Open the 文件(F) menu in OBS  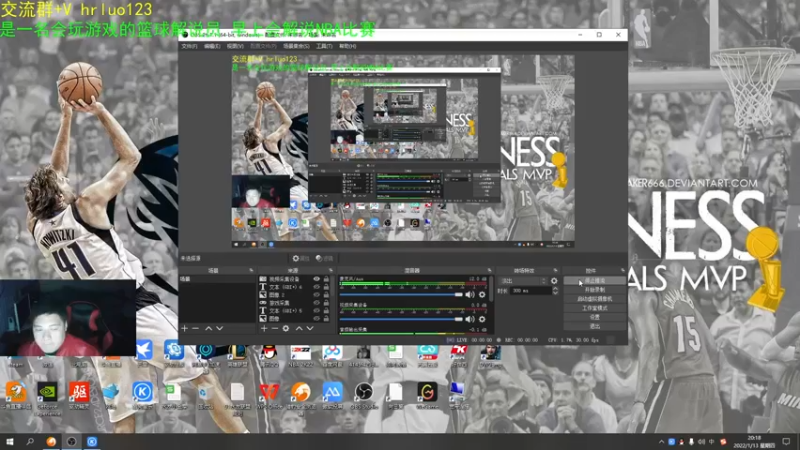(189, 46)
